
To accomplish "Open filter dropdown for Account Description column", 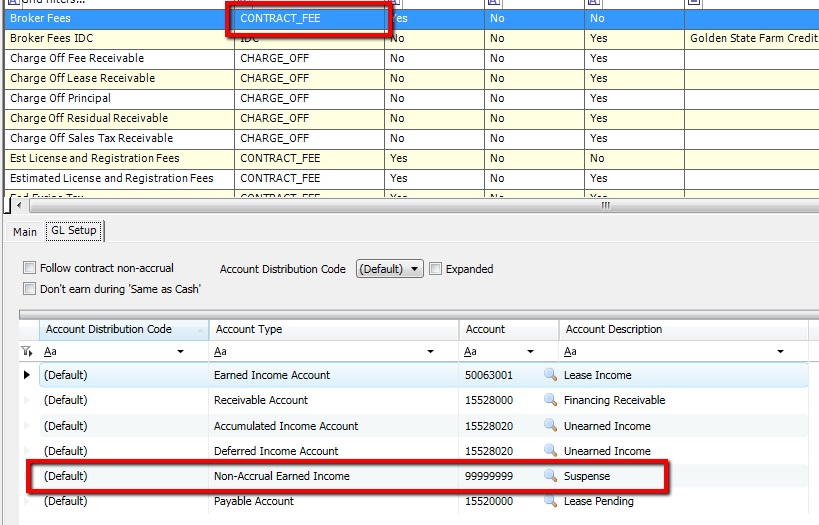I will [780, 352].
